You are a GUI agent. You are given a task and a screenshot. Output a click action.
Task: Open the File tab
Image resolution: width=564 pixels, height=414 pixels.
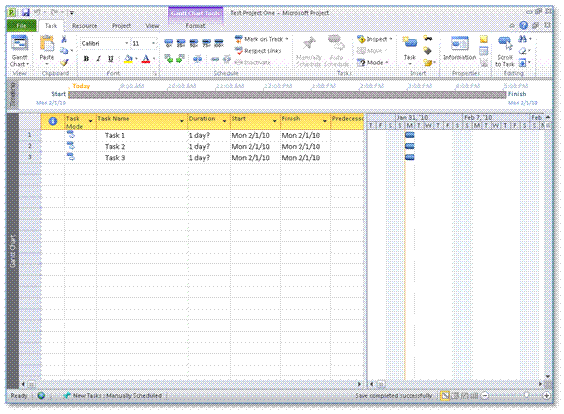tap(22, 26)
